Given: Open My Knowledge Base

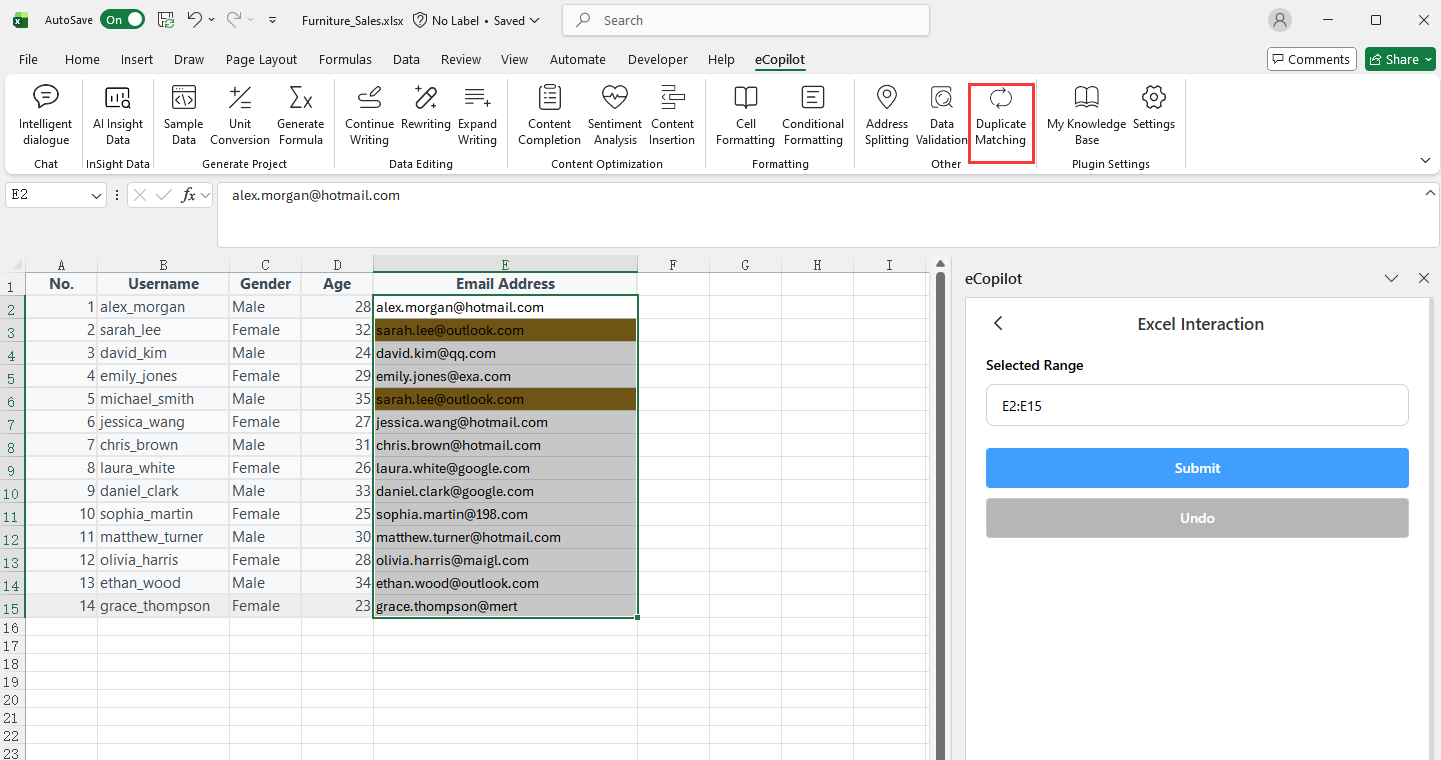Looking at the screenshot, I should point(1086,115).
